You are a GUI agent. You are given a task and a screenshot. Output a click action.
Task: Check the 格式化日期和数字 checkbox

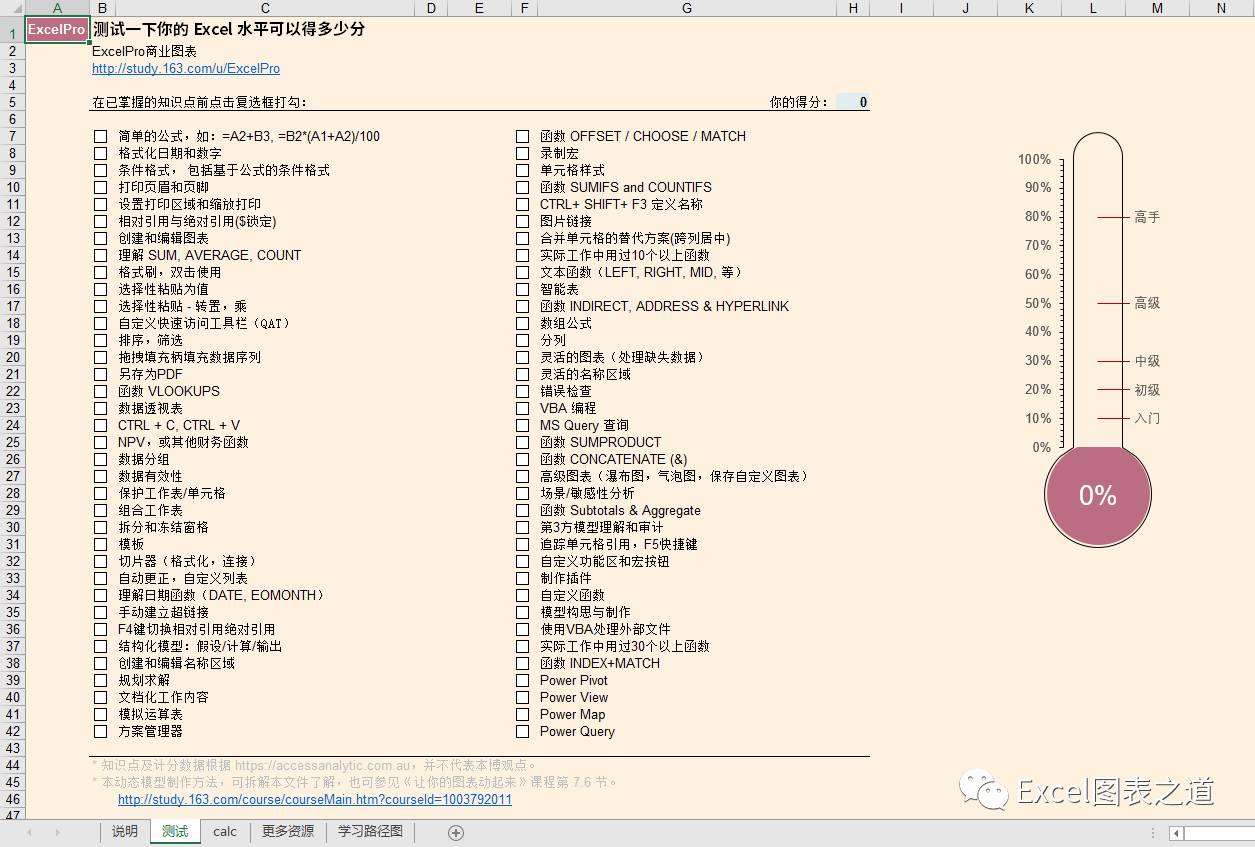click(x=100, y=153)
